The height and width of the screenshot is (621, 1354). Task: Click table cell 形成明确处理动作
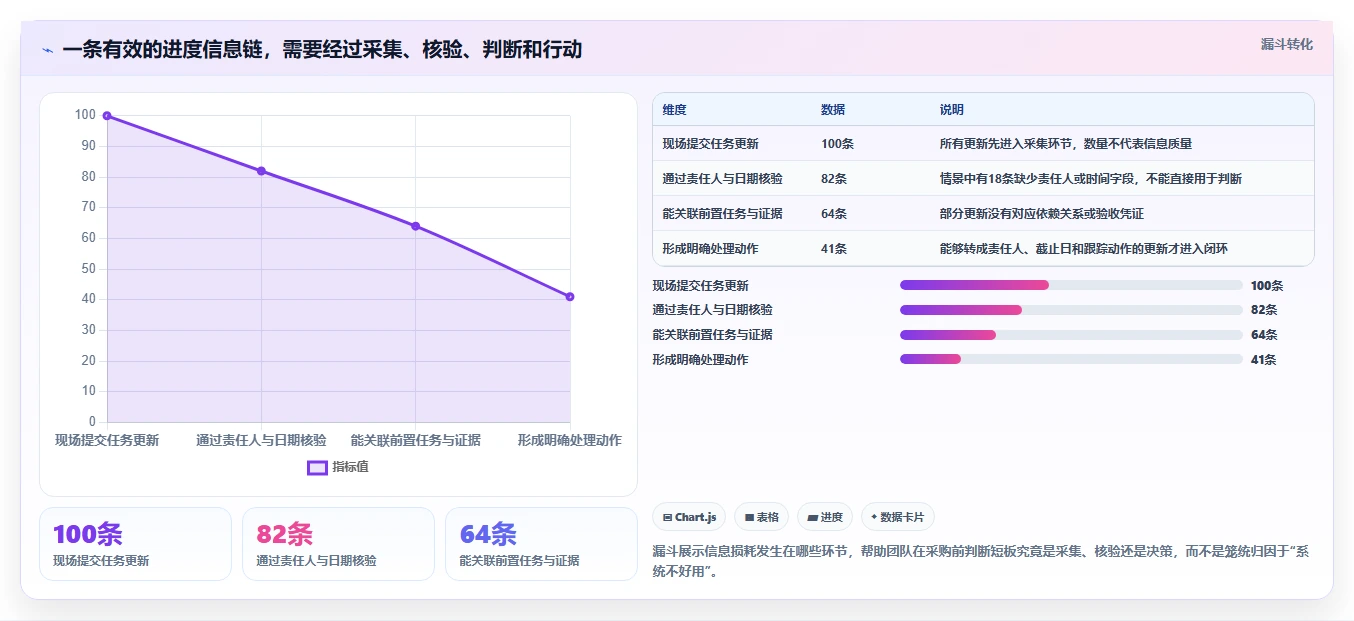coord(710,249)
